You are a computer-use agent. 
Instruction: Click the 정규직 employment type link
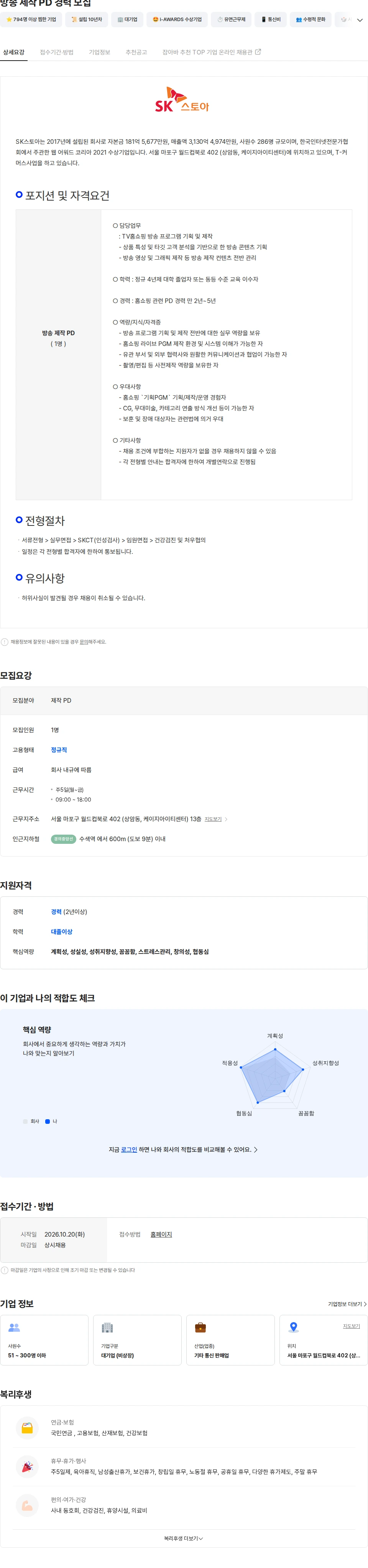pyautogui.click(x=59, y=750)
